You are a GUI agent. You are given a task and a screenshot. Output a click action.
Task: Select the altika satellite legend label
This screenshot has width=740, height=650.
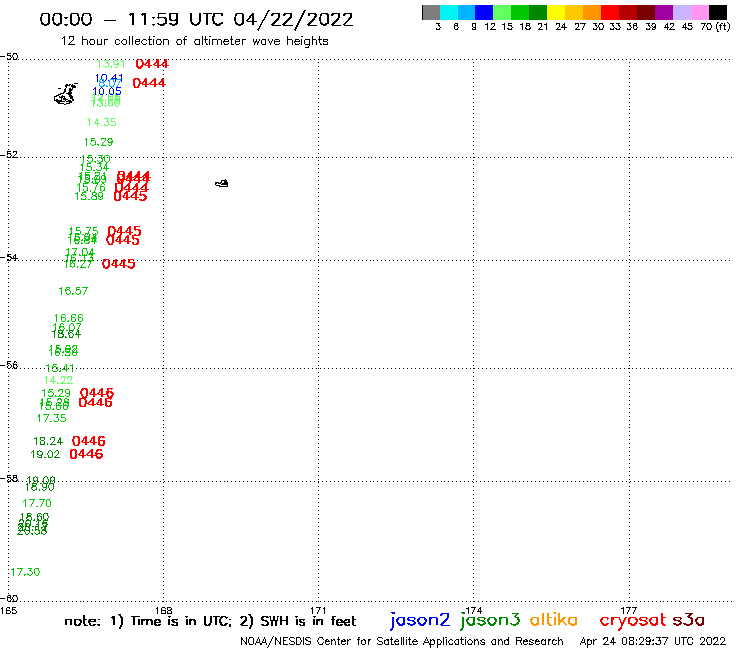pyautogui.click(x=554, y=619)
